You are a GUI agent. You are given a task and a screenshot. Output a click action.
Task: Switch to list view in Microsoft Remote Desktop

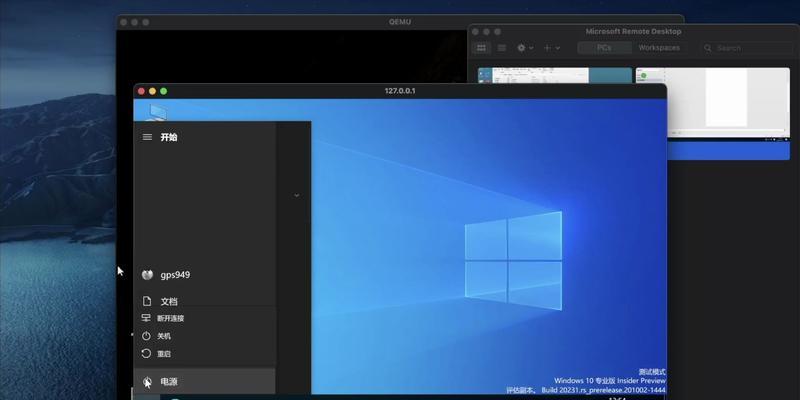[x=502, y=48]
